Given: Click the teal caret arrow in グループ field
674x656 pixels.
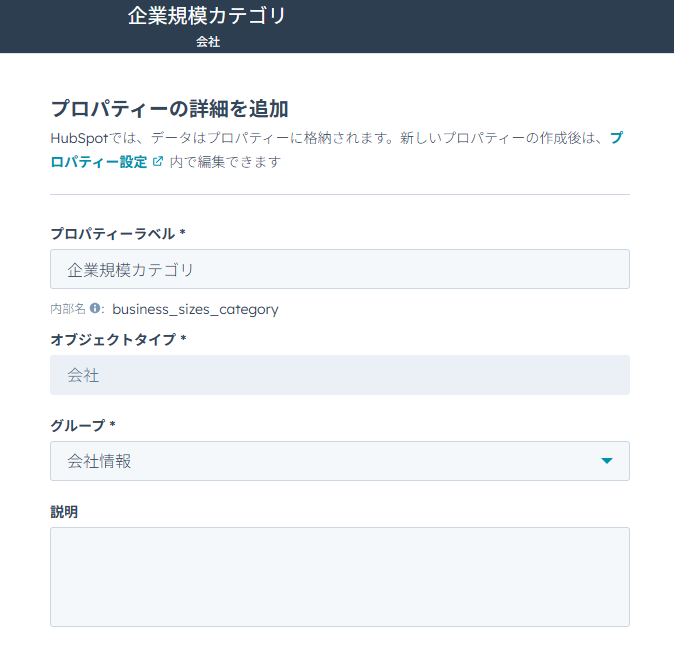Looking at the screenshot, I should (x=606, y=461).
